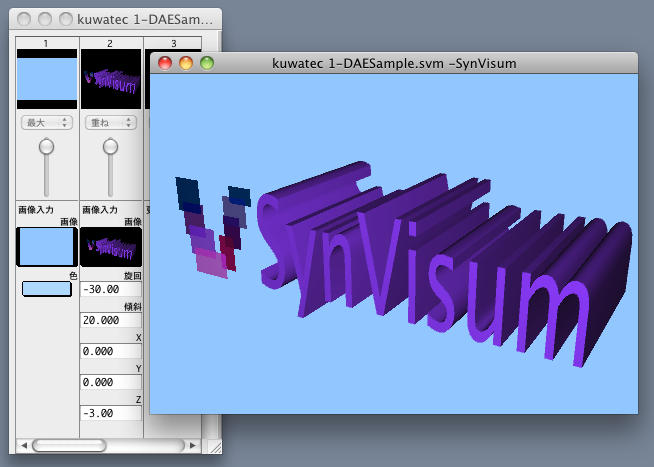Click the channel 1 preview thumbnail
654x467 pixels.
[47, 80]
